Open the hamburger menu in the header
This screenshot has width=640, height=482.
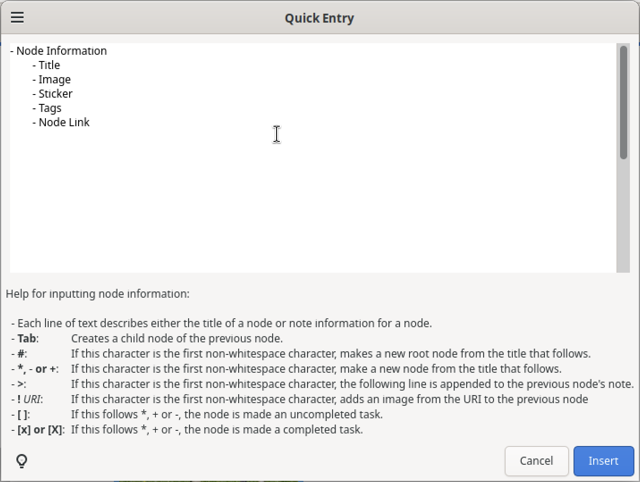pos(17,18)
